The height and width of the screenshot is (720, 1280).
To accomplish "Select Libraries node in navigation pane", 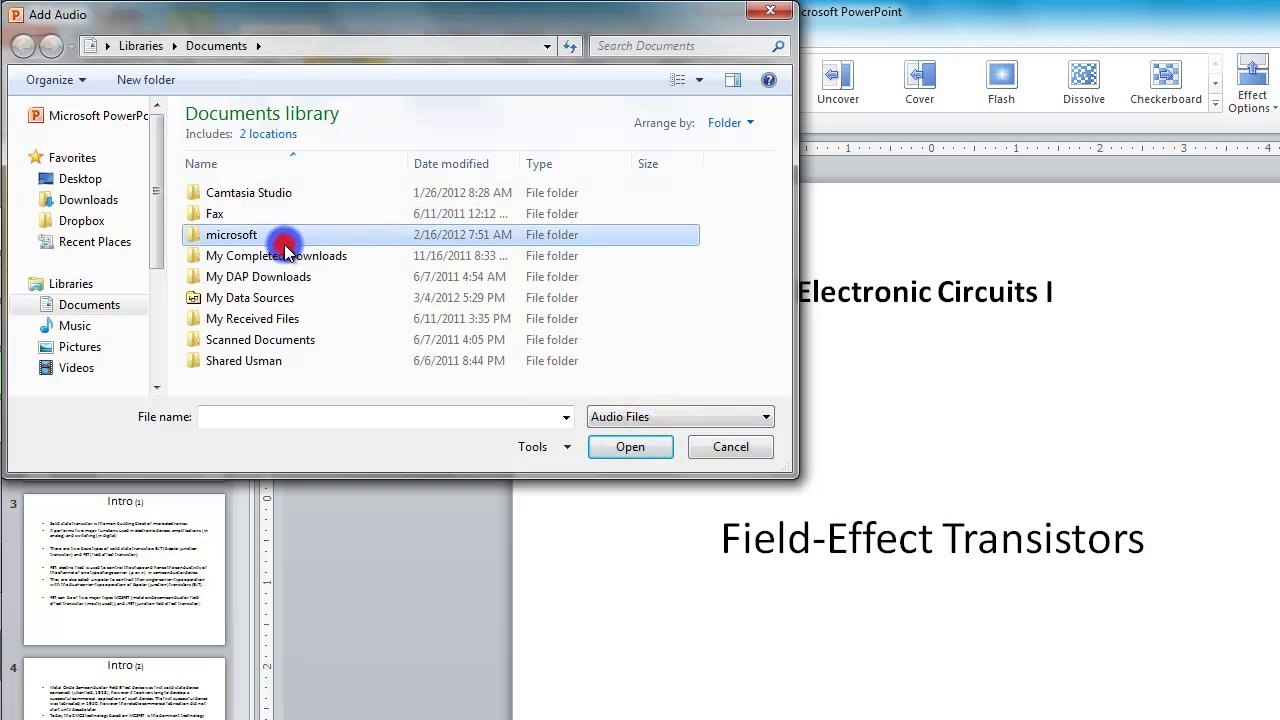I will point(70,284).
